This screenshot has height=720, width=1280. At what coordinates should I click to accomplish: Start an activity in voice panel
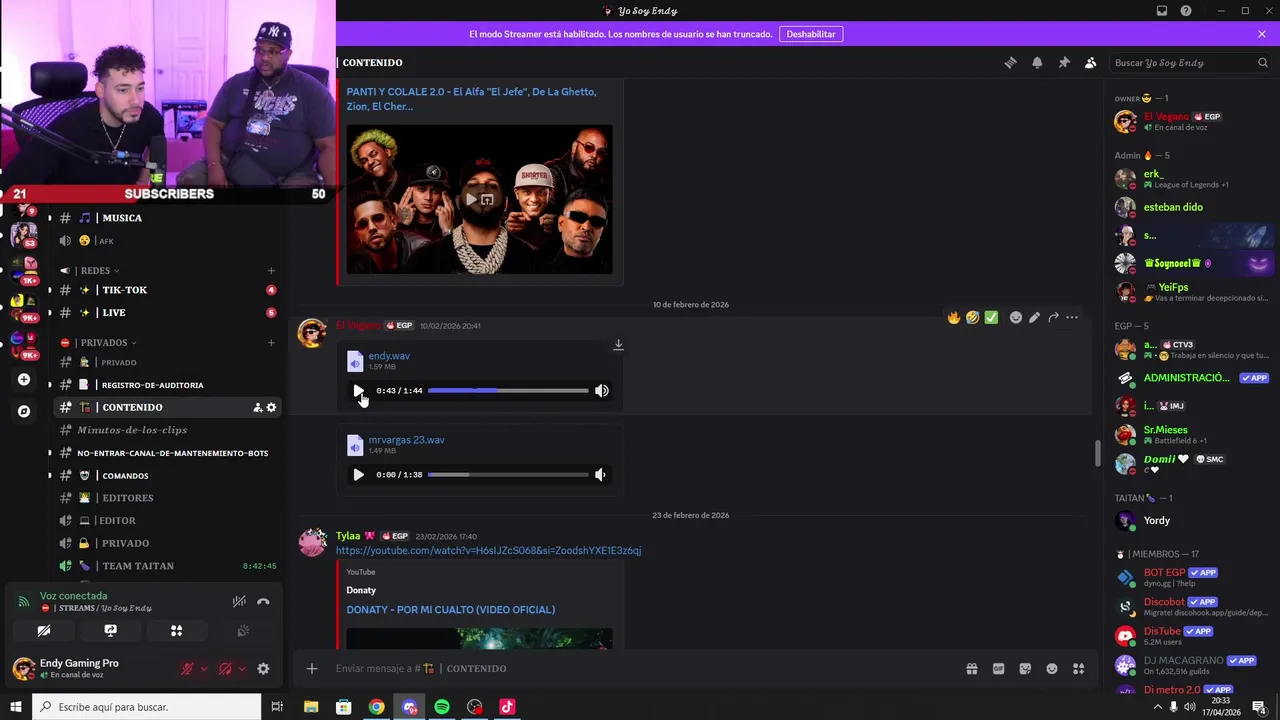(176, 631)
